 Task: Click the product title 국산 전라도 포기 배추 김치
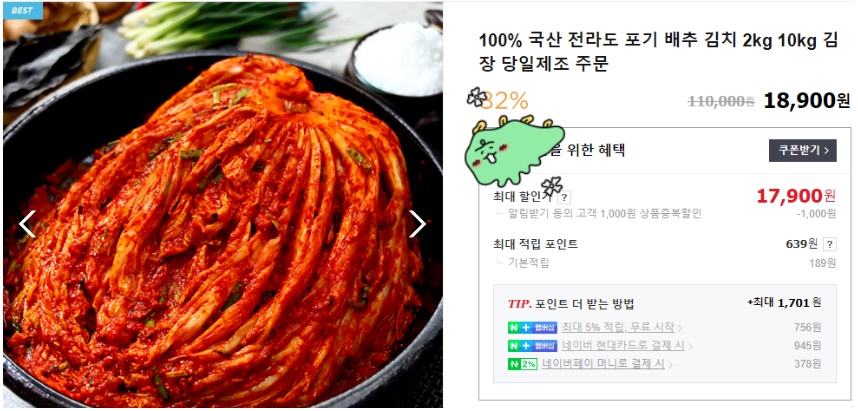pos(658,53)
